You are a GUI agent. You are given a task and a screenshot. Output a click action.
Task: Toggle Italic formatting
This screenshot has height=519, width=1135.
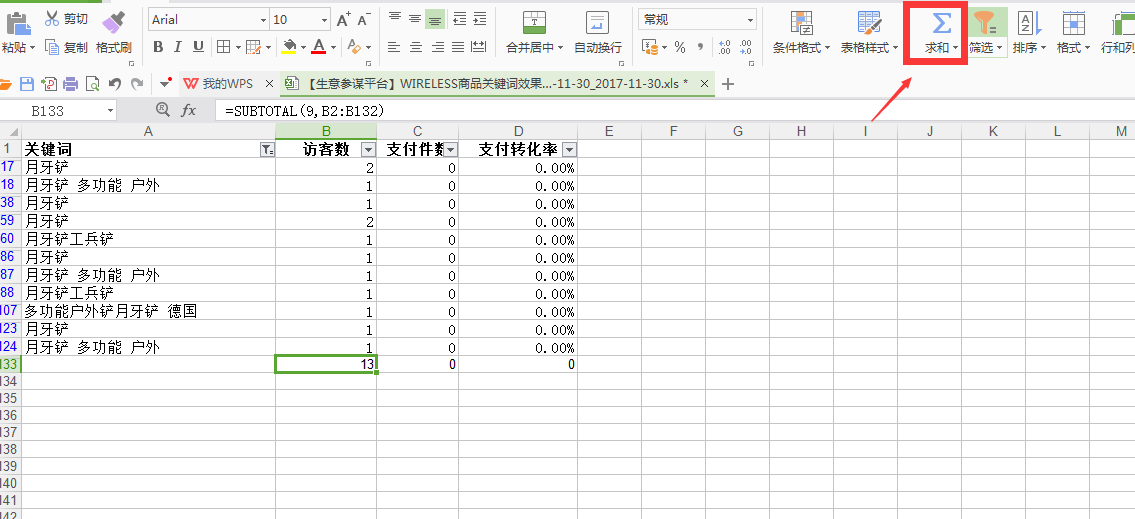[178, 47]
